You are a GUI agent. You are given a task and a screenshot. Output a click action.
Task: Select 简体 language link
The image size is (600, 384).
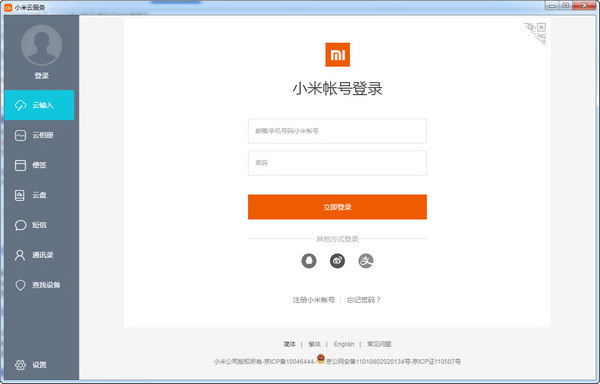[289, 344]
